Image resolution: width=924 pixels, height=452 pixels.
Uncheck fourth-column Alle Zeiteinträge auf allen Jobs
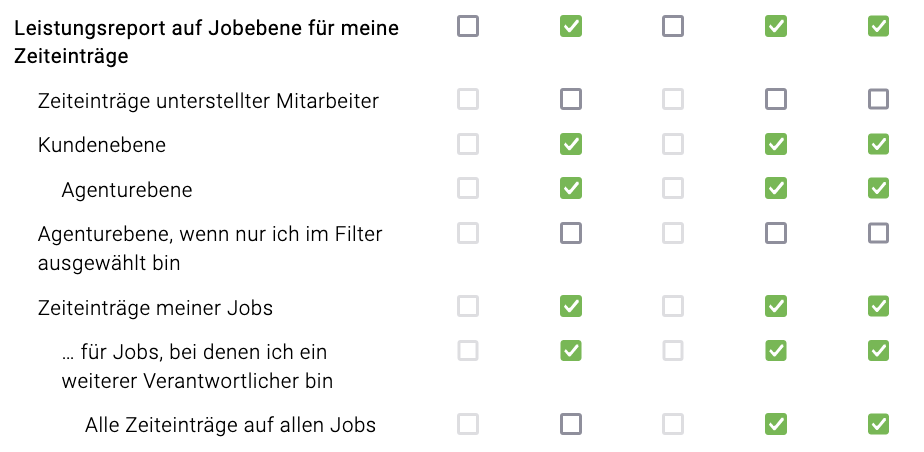click(776, 424)
